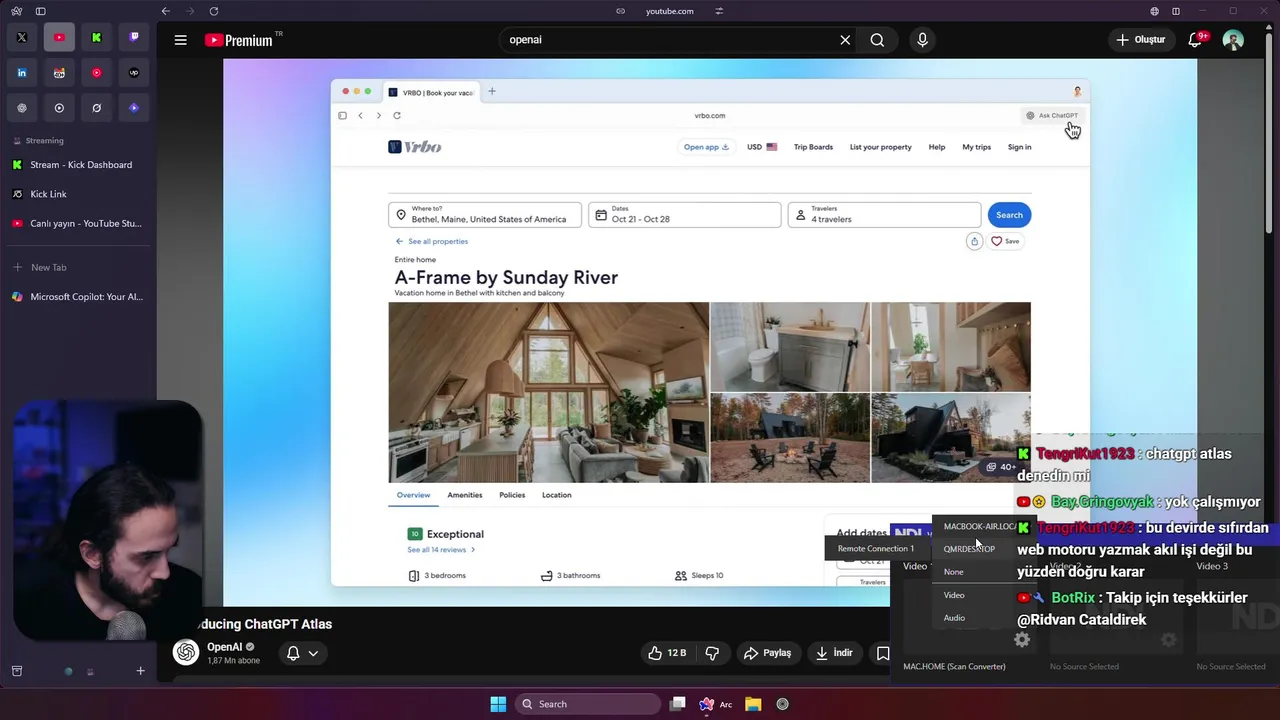Open the Twitch pinned tab in sidebar

(x=134, y=38)
